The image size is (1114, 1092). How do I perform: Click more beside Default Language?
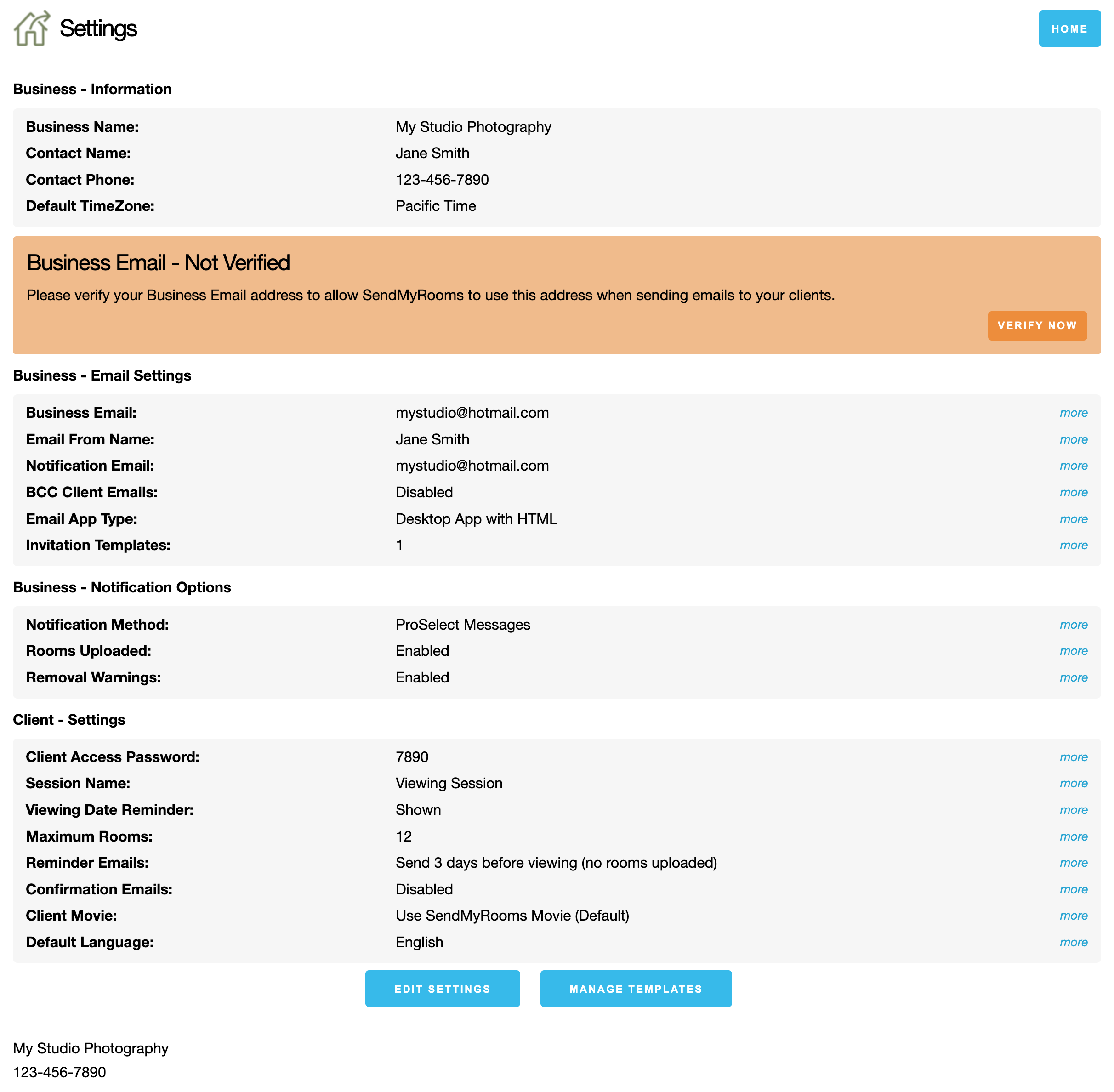[x=1073, y=942]
